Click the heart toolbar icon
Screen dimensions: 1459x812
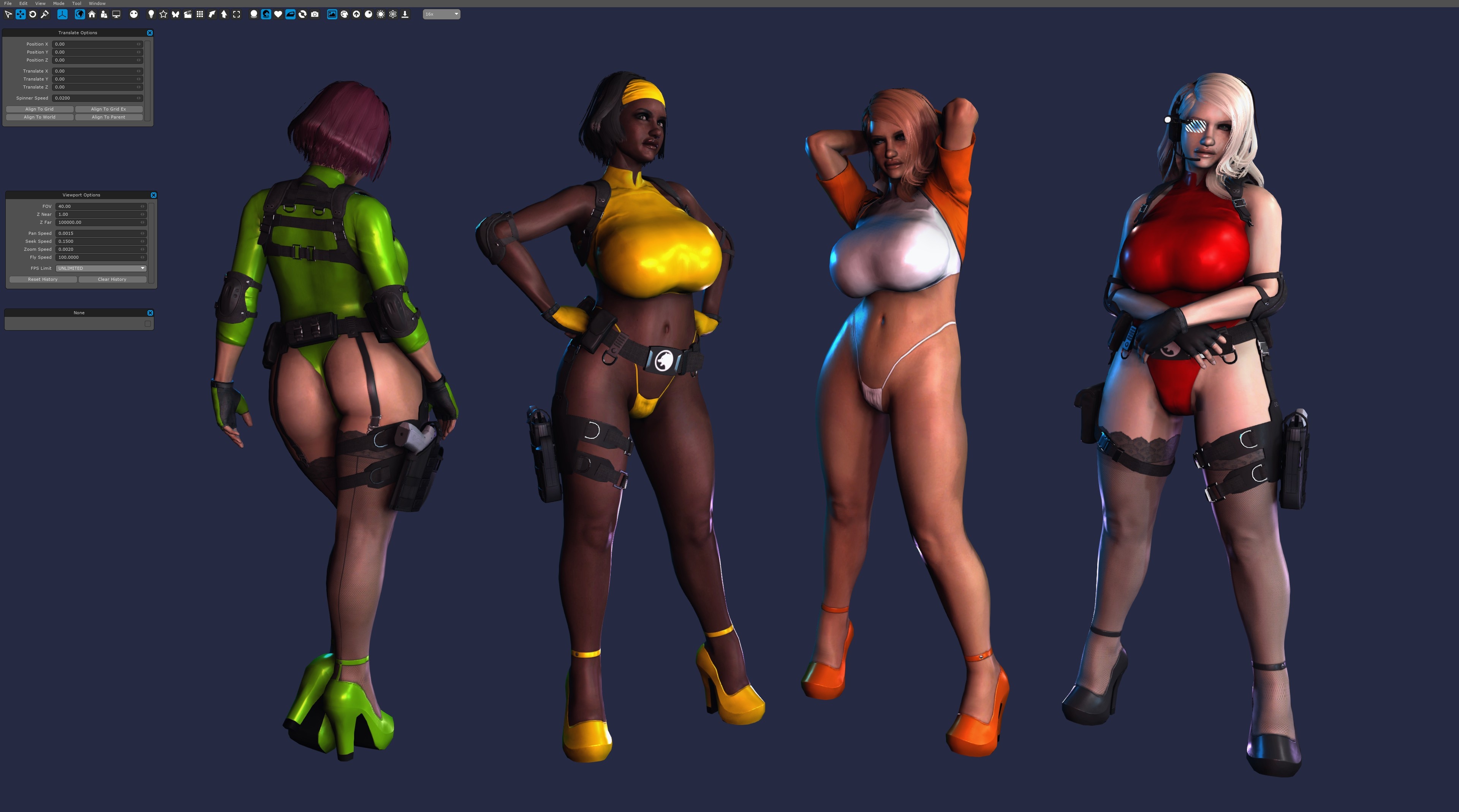point(278,14)
